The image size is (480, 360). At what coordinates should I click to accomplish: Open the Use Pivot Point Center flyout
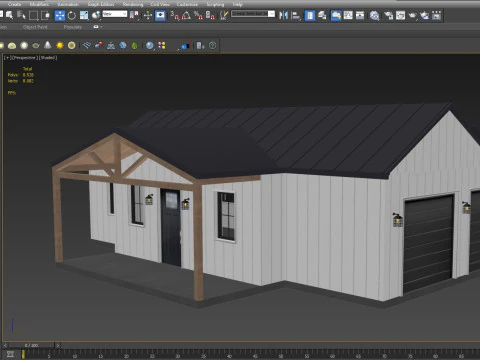[135, 15]
